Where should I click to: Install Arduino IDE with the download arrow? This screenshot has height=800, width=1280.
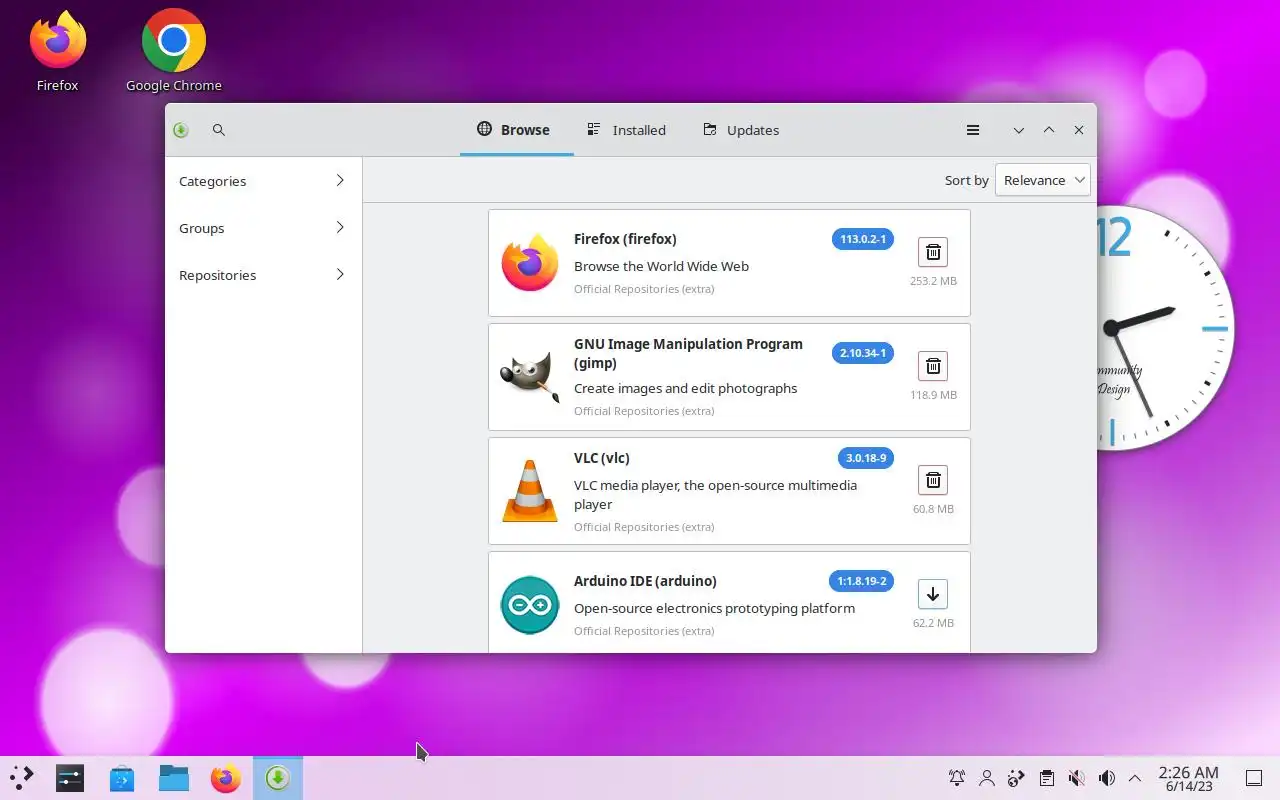(x=933, y=594)
